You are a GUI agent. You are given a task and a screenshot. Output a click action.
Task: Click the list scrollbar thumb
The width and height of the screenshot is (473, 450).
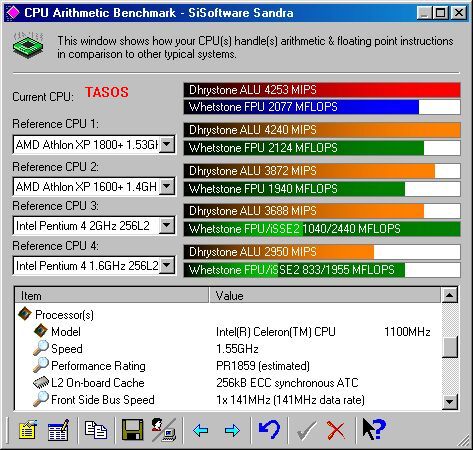tap(450, 347)
